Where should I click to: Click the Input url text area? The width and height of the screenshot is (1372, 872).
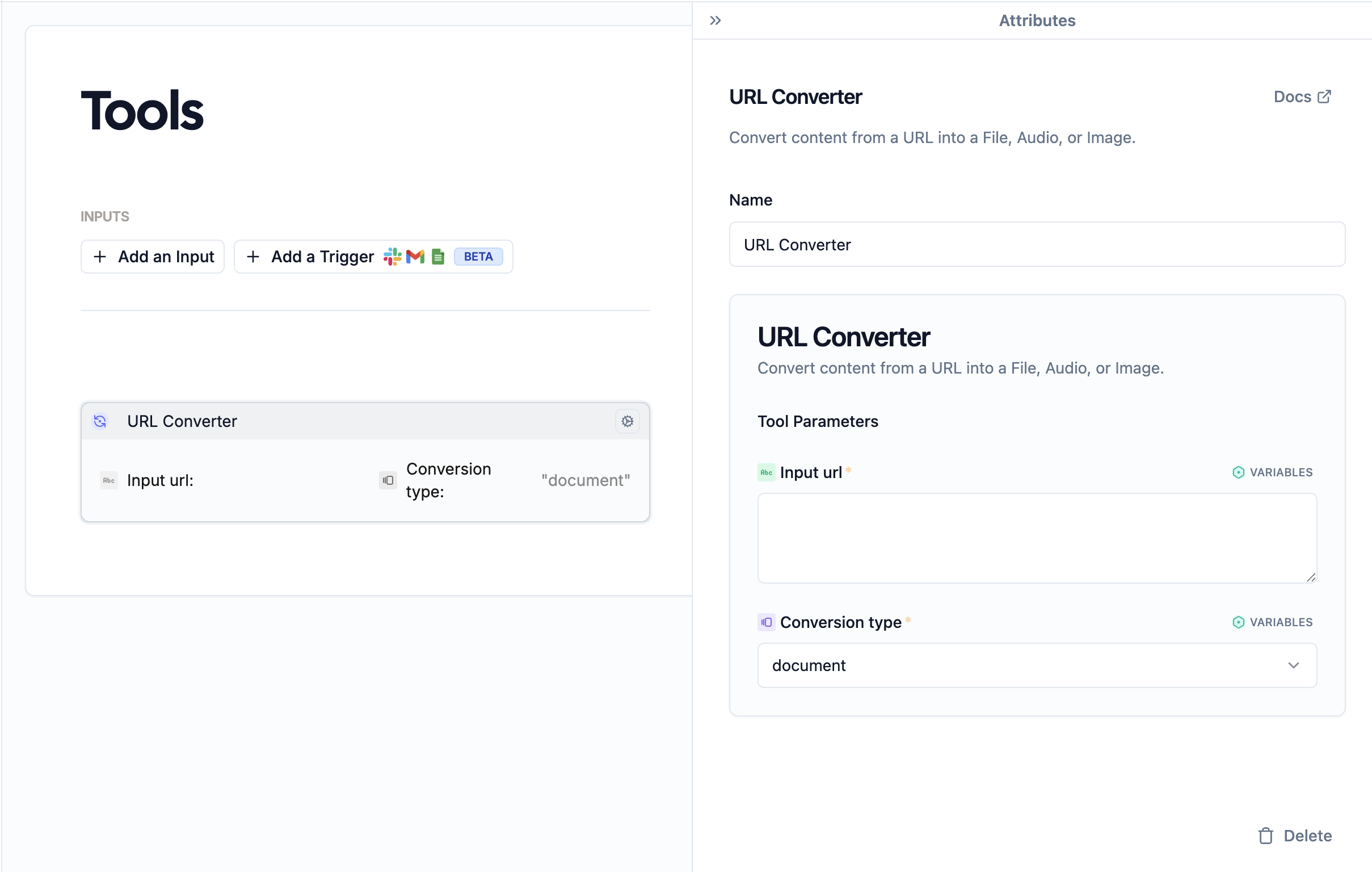[1037, 538]
